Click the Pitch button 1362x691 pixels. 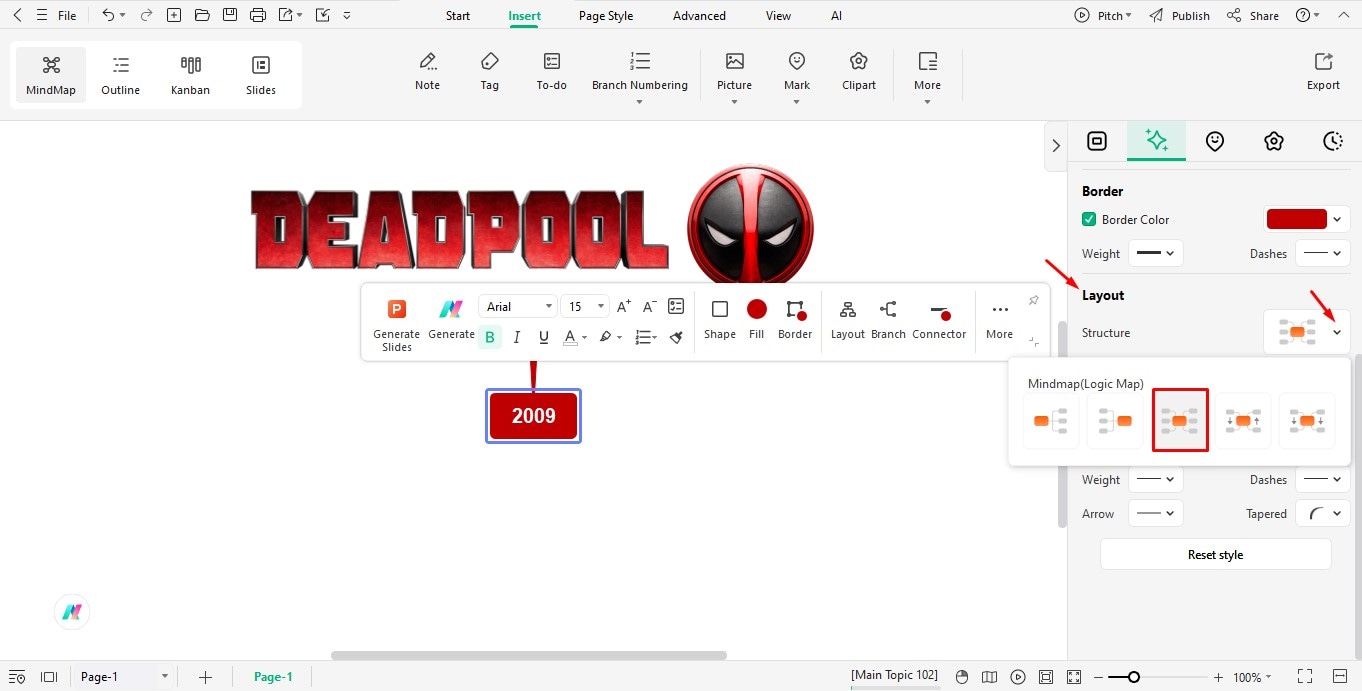pyautogui.click(x=1103, y=16)
